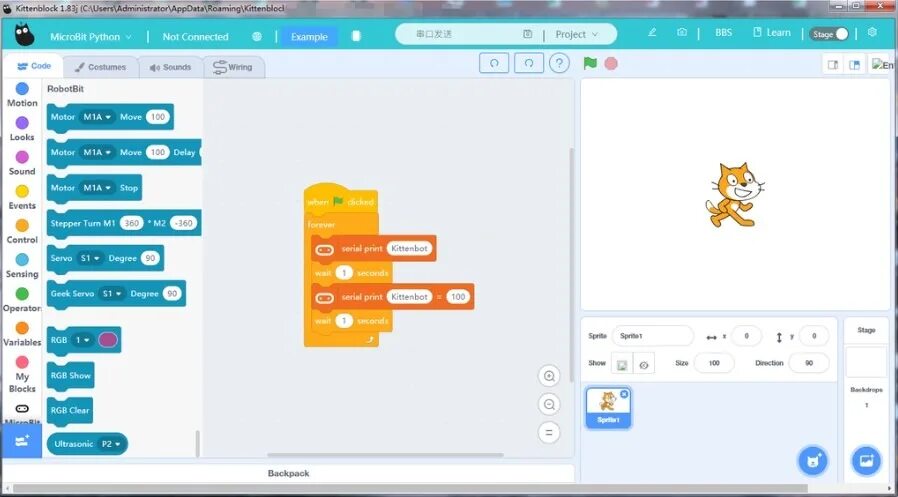898x497 pixels.
Task: Switch to the Sounds tab
Action: point(170,67)
